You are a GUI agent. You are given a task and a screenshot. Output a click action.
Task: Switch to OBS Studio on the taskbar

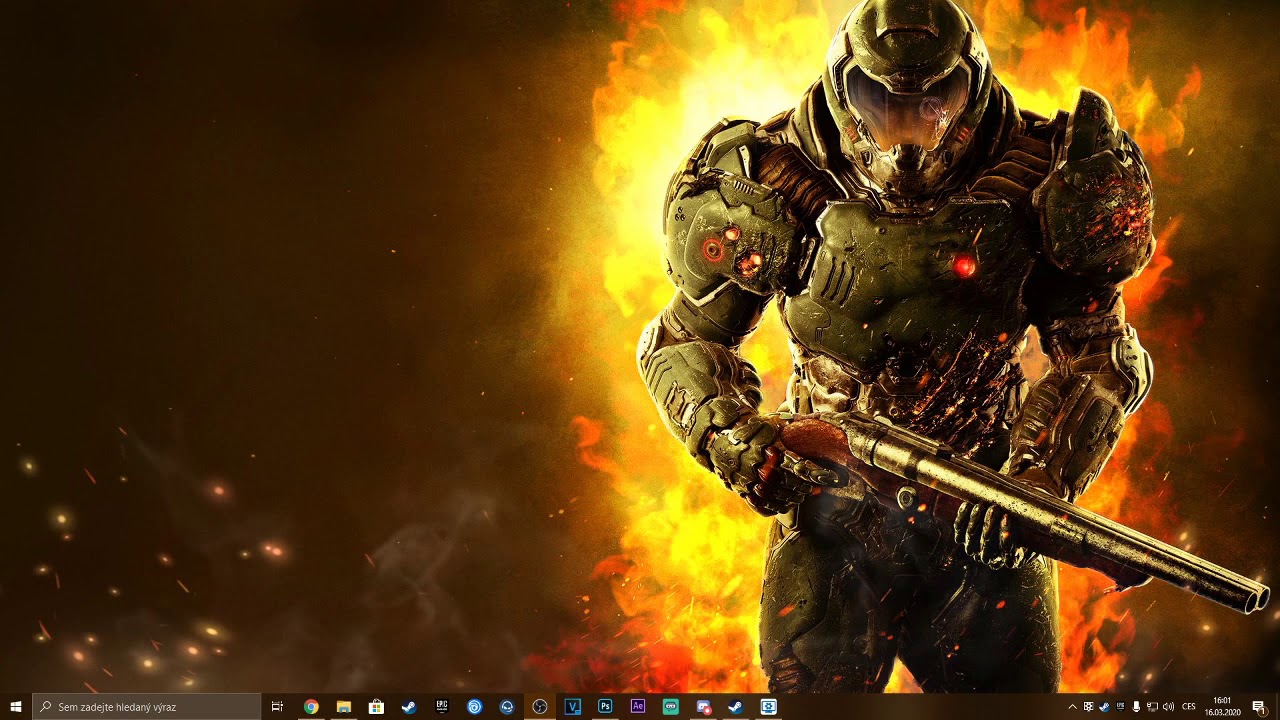coord(540,707)
